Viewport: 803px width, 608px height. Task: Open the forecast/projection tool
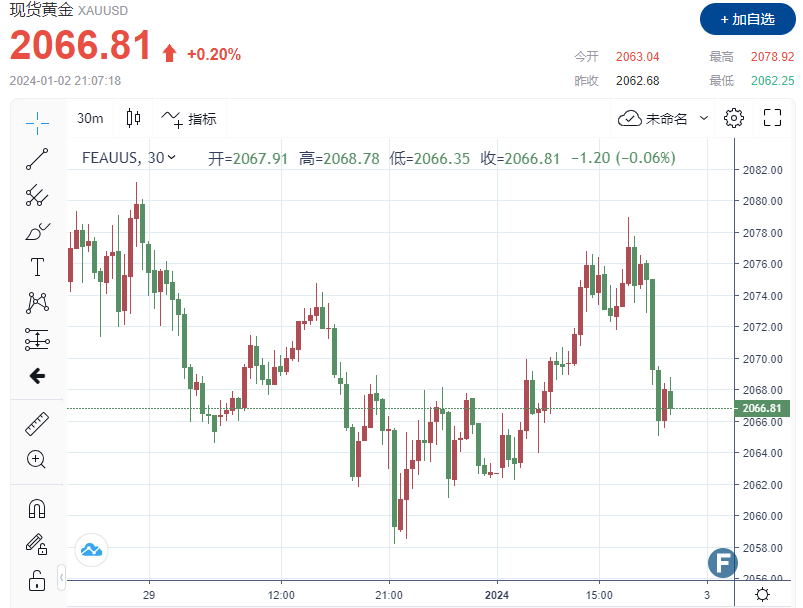(36, 339)
